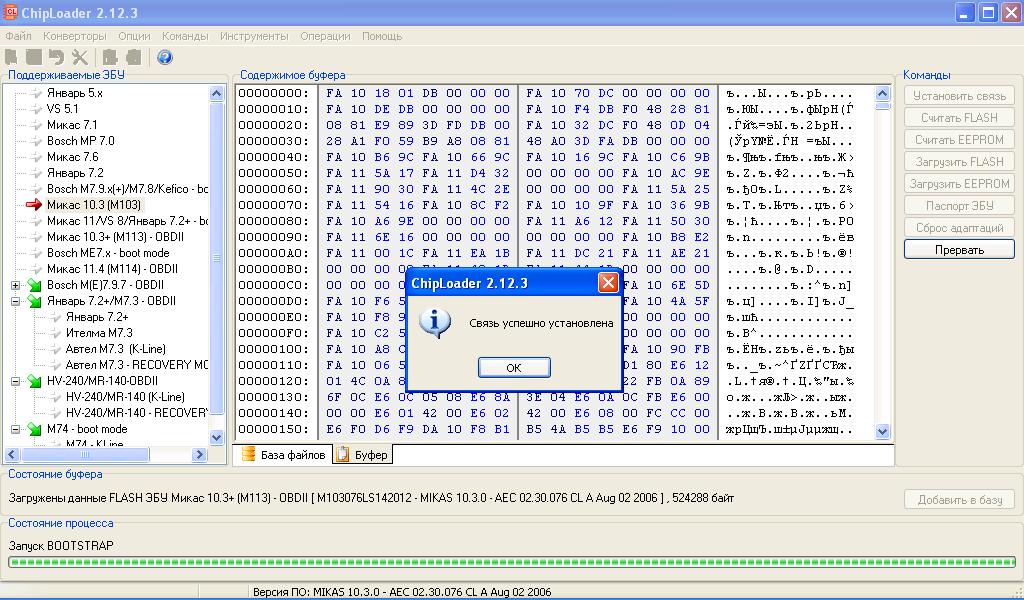This screenshot has height=600, width=1024.
Task: Open help with the blue question mark icon
Action: pyautogui.click(x=165, y=57)
